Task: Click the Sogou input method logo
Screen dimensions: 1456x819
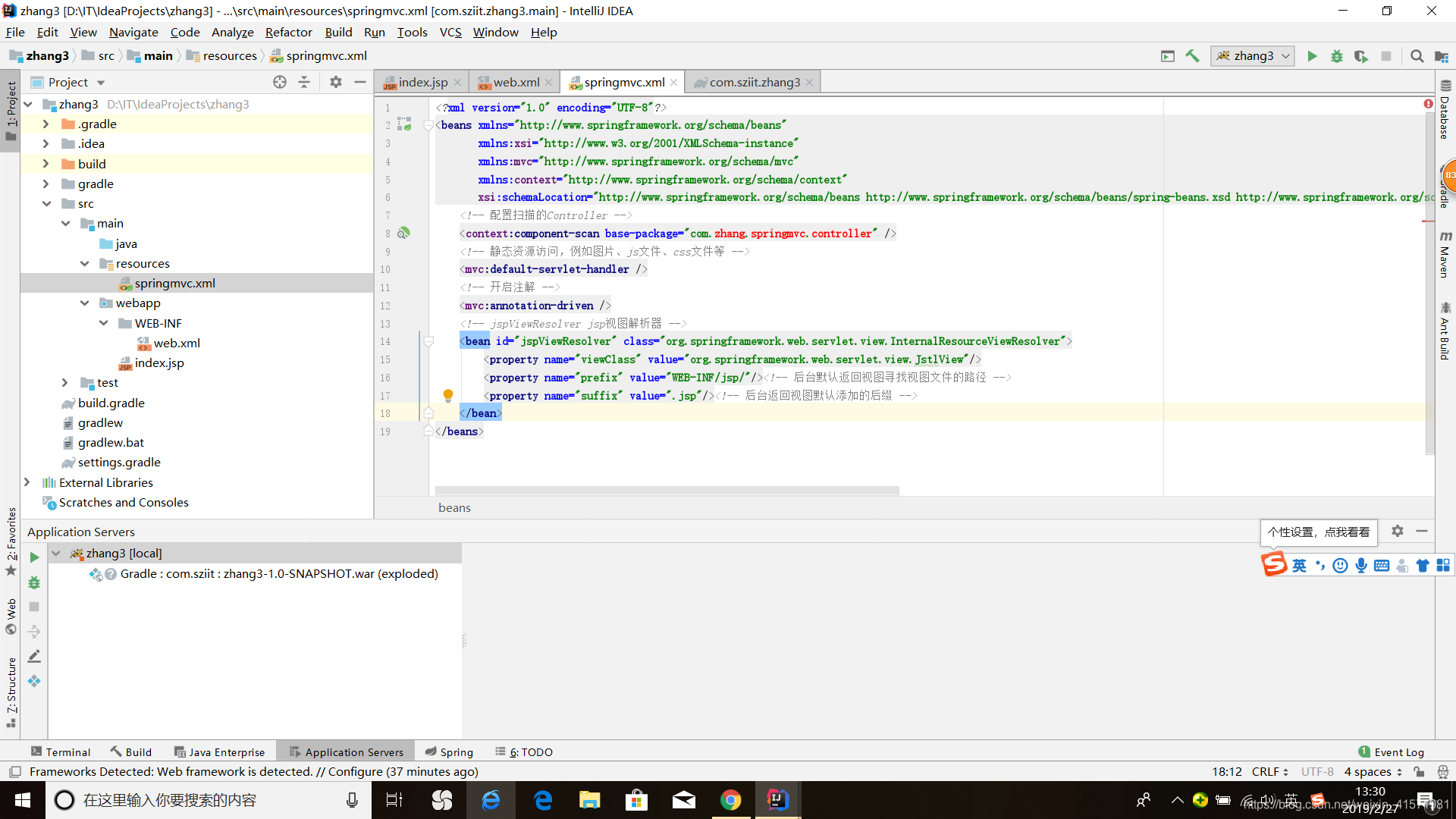Action: coord(1274,564)
